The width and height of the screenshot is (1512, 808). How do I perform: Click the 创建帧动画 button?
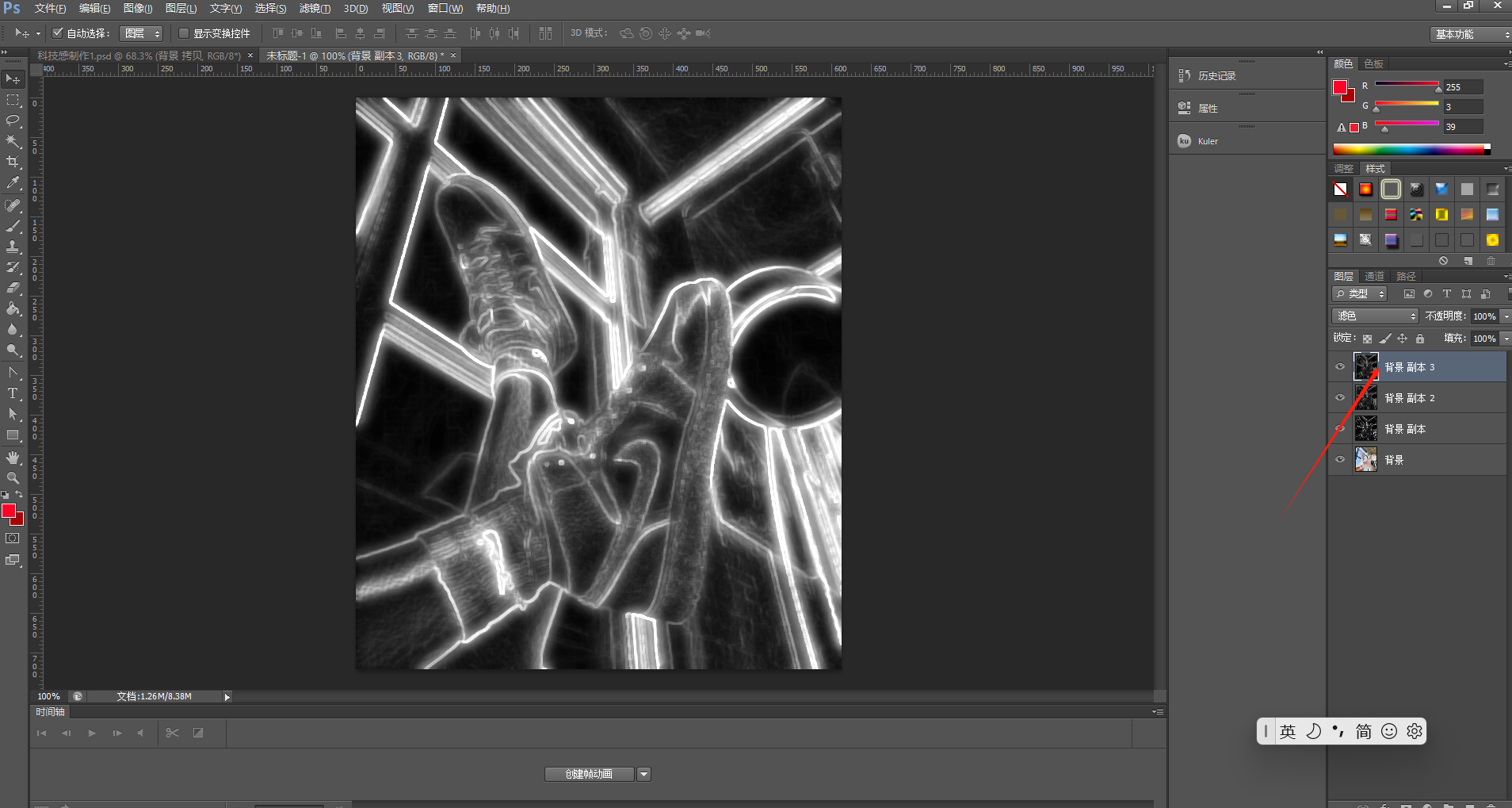tap(590, 774)
